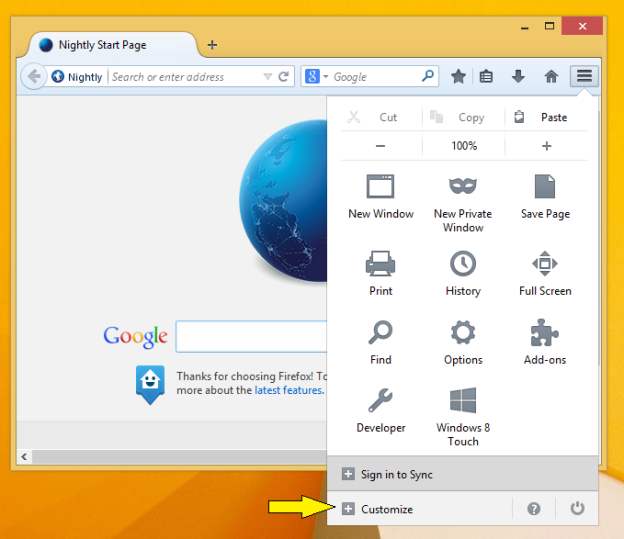Click Copy in the edit controls
This screenshot has height=539, width=624.
coord(463,117)
